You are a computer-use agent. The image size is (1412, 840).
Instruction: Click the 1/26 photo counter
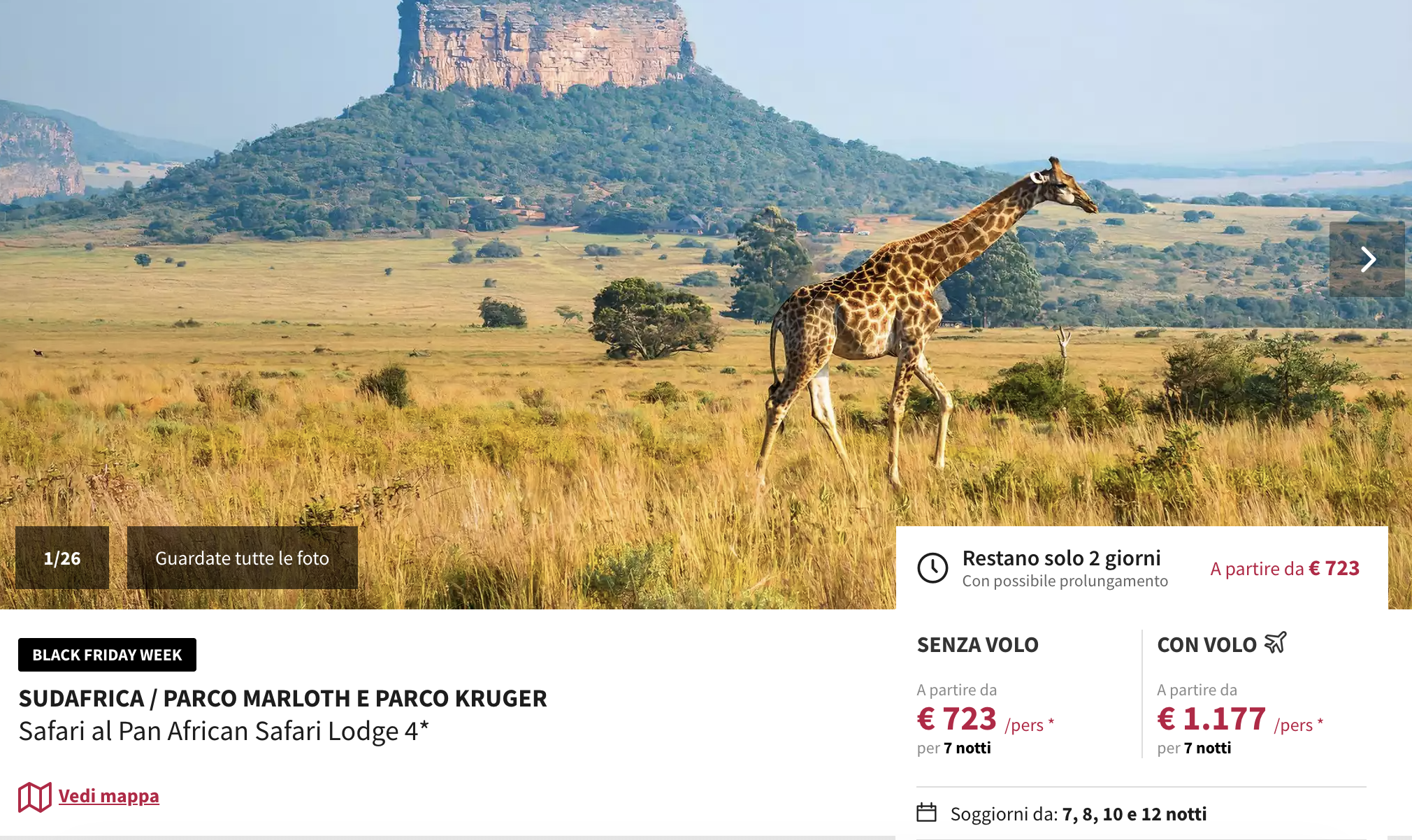tap(62, 558)
